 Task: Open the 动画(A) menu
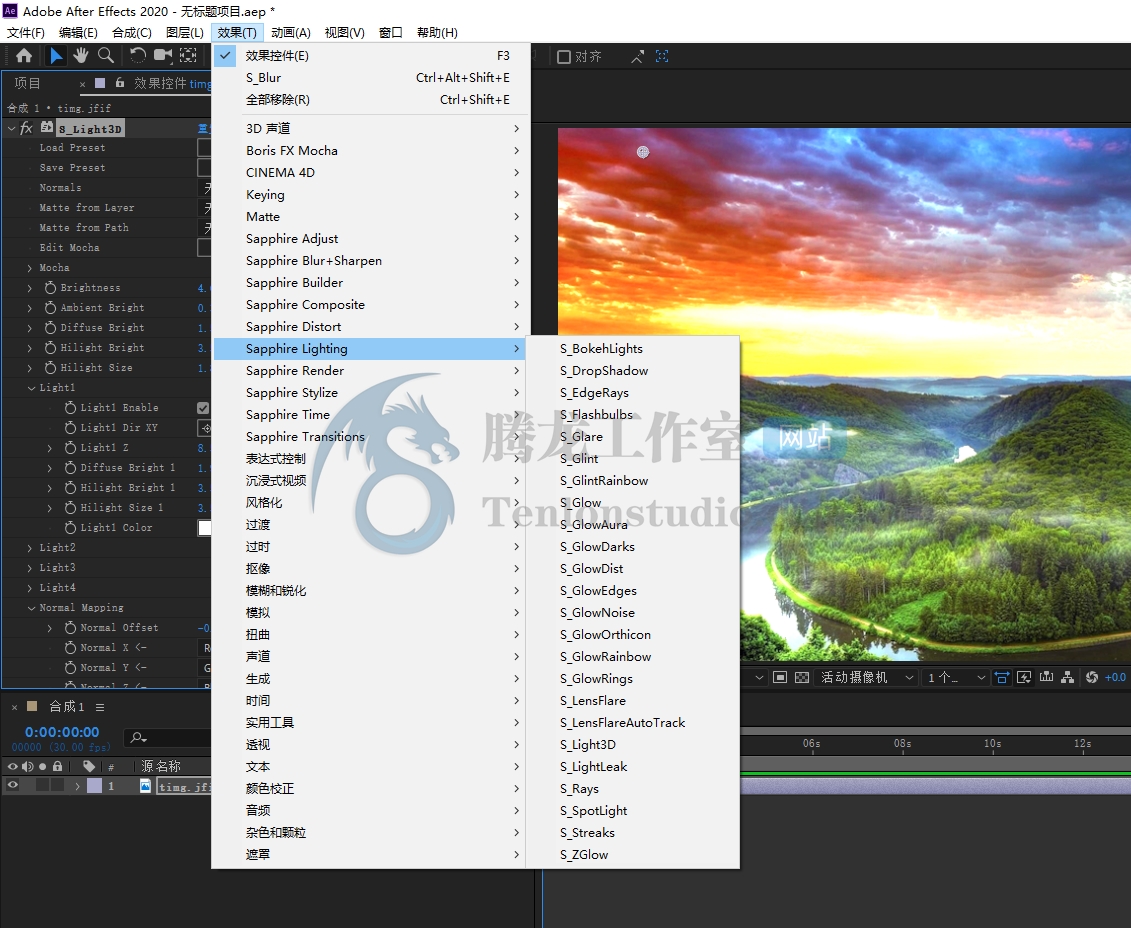pyautogui.click(x=291, y=32)
